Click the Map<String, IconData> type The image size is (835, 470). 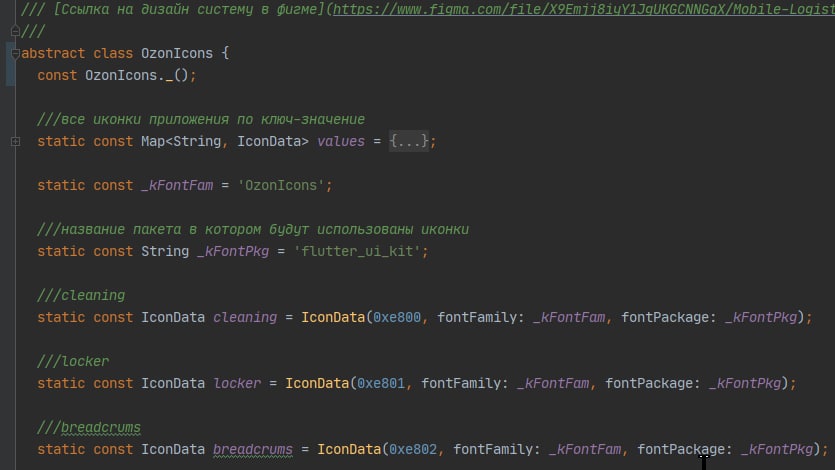point(225,141)
